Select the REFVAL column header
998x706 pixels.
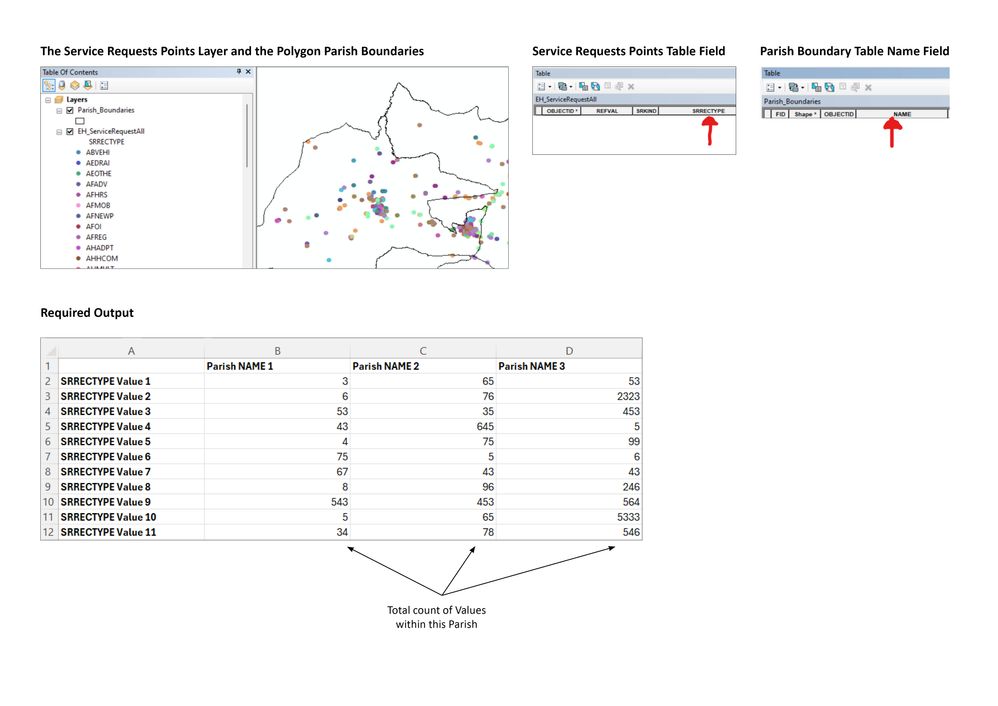click(607, 111)
